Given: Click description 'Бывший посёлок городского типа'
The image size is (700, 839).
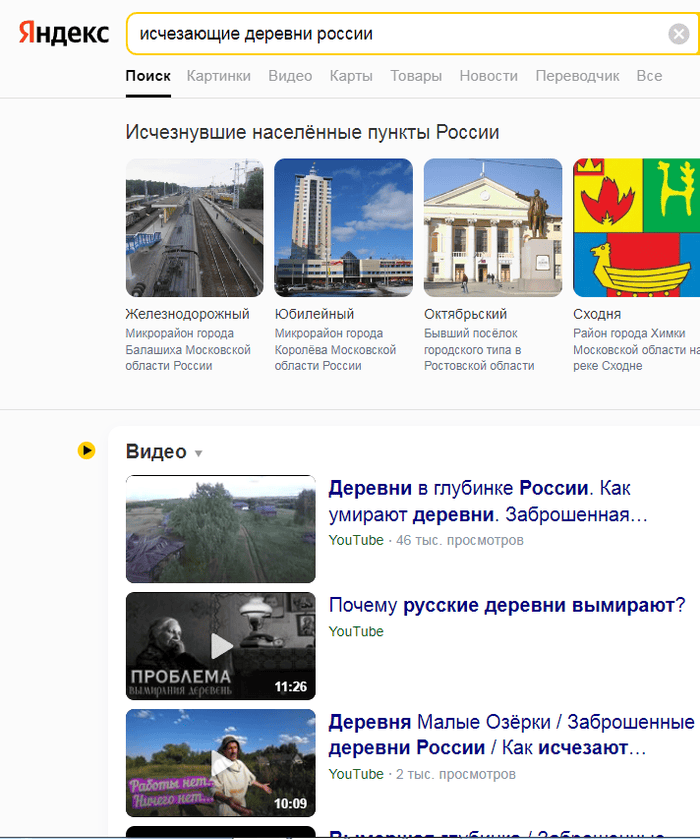Looking at the screenshot, I should [479, 349].
